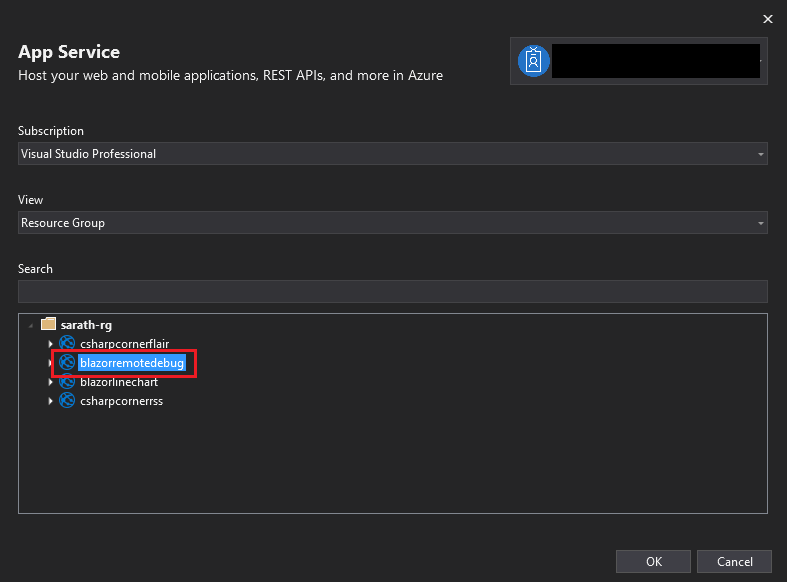This screenshot has height=582, width=787.
Task: Click the account badge icon
Action: pyautogui.click(x=534, y=61)
